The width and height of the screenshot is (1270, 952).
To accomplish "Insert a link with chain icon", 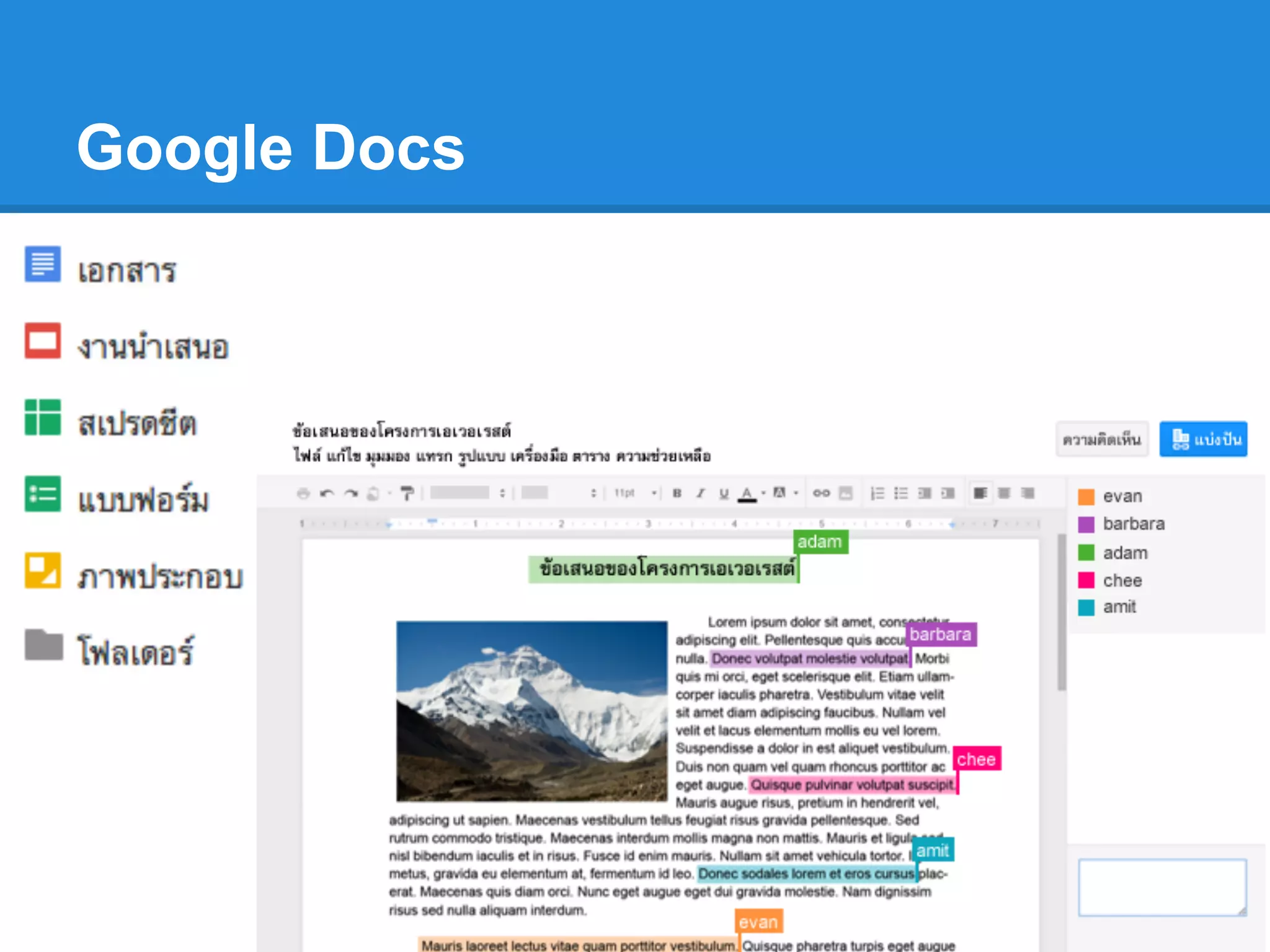I will [x=822, y=493].
